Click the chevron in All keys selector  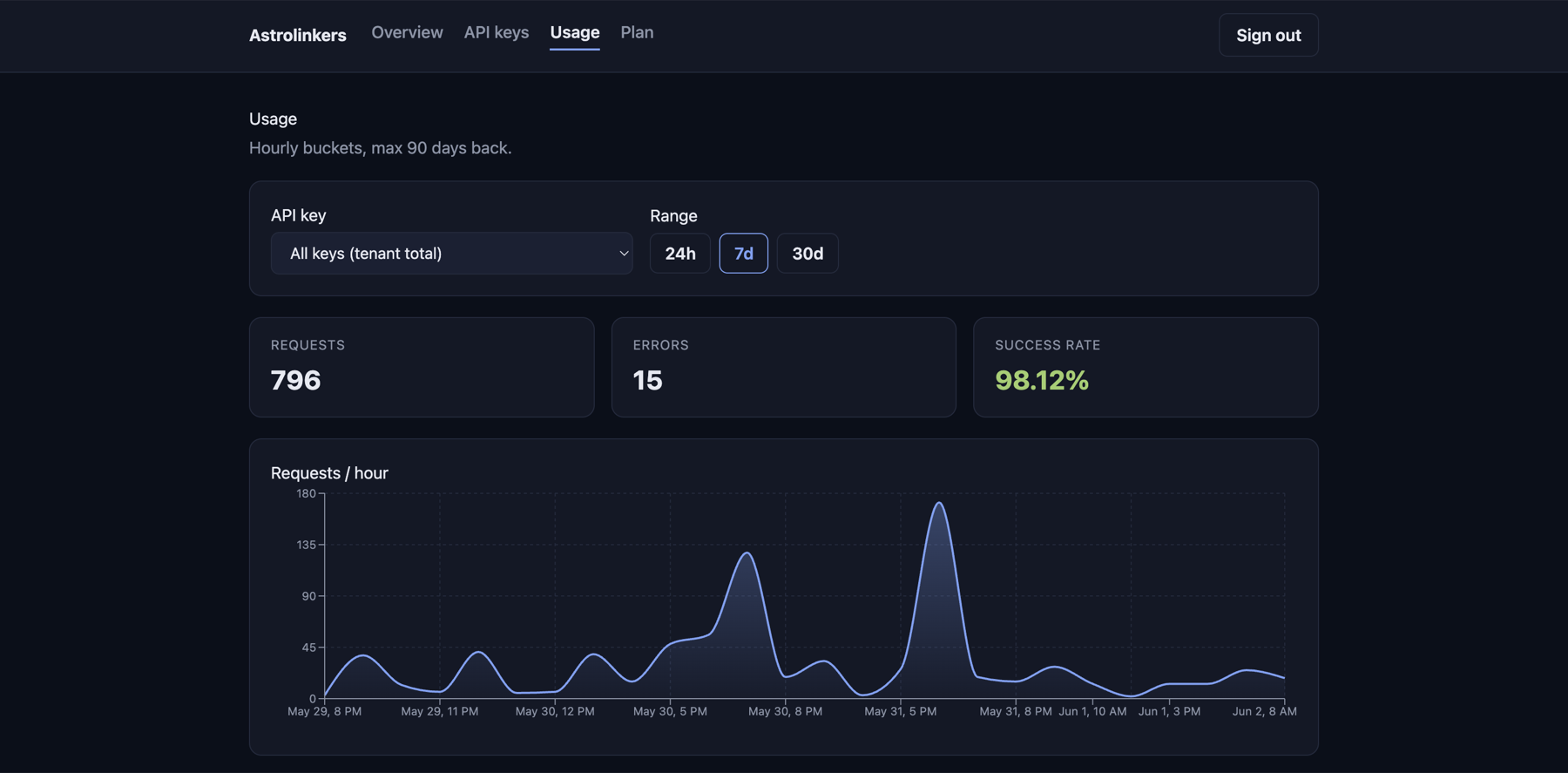coord(624,254)
